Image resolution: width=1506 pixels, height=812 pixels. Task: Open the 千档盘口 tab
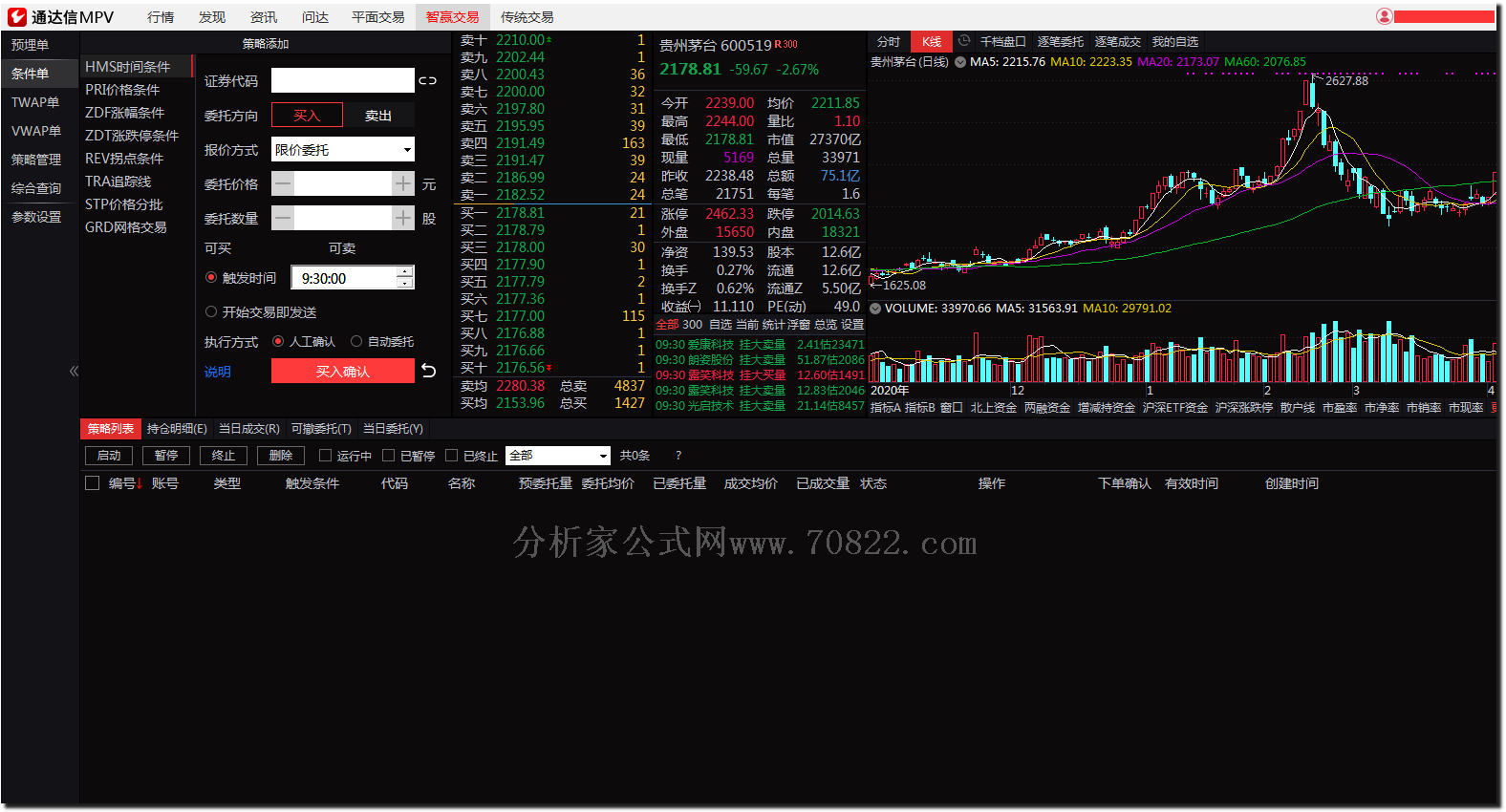[1003, 41]
